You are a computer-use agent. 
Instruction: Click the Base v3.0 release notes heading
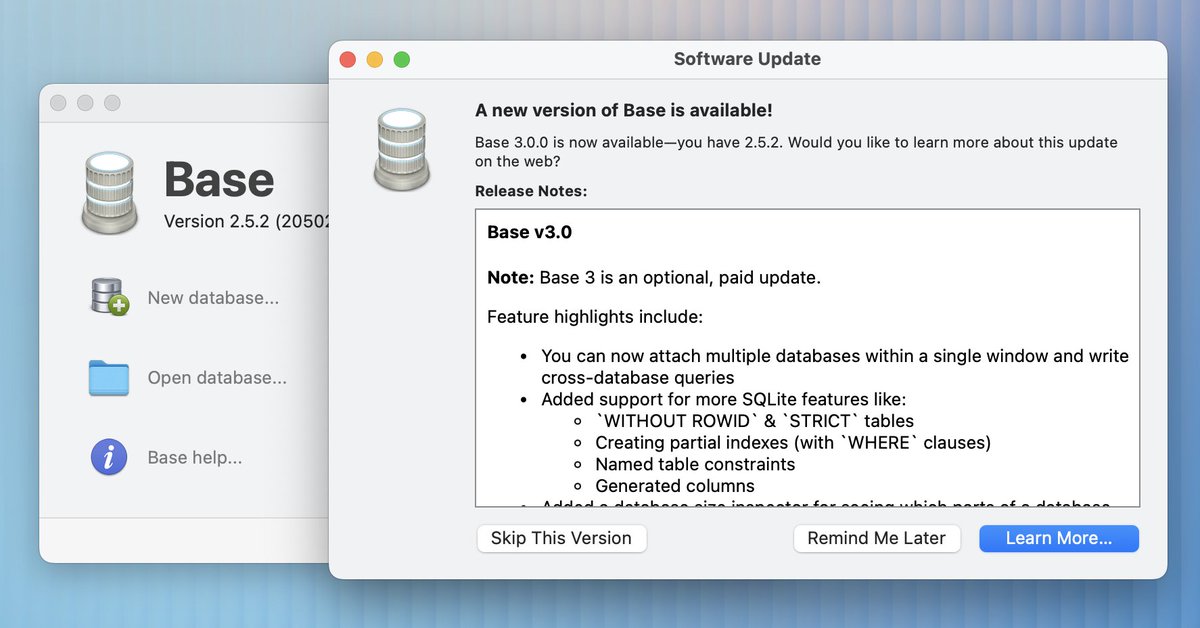(x=530, y=232)
